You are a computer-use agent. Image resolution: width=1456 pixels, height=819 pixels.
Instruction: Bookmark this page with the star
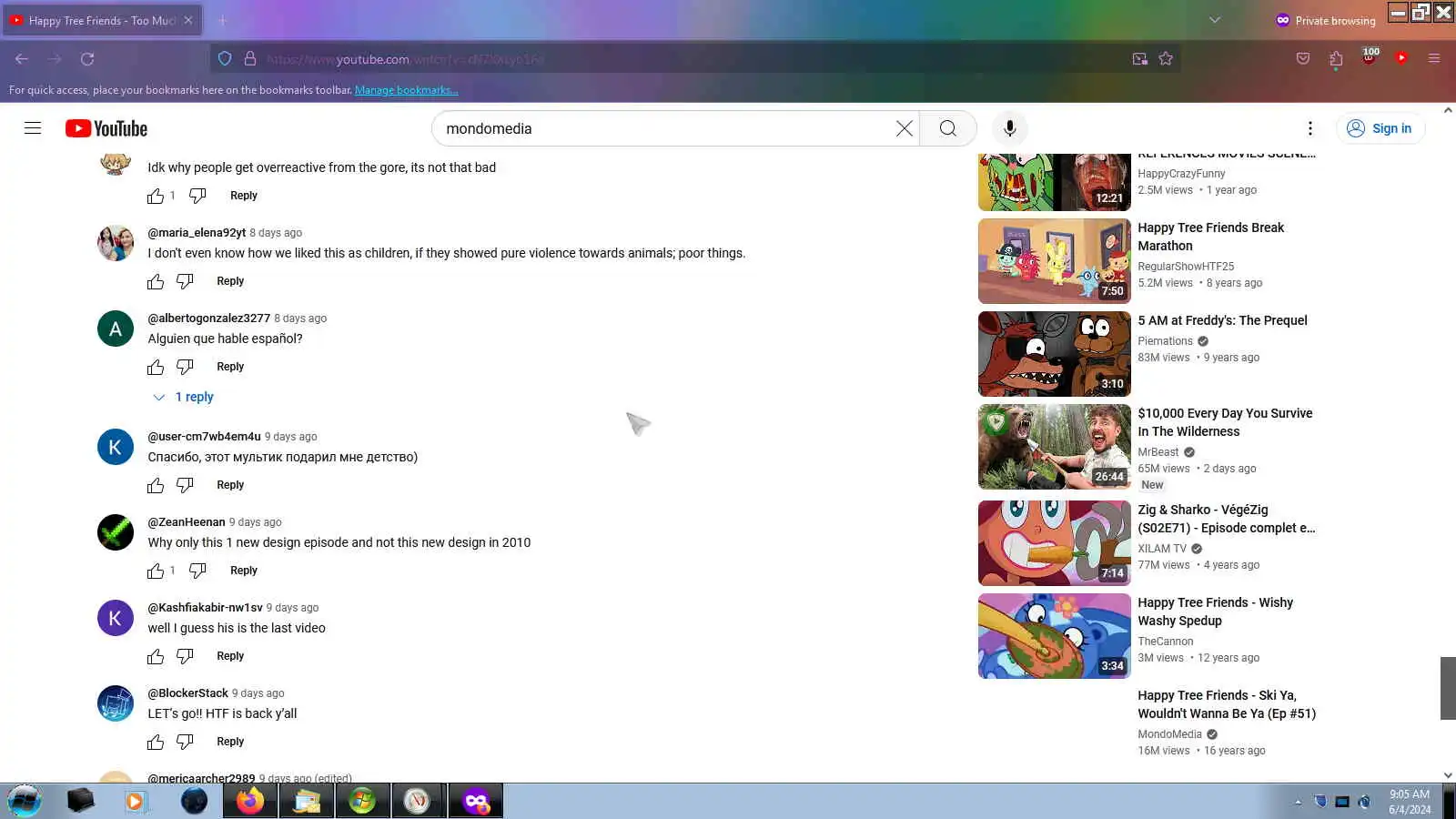click(1166, 59)
